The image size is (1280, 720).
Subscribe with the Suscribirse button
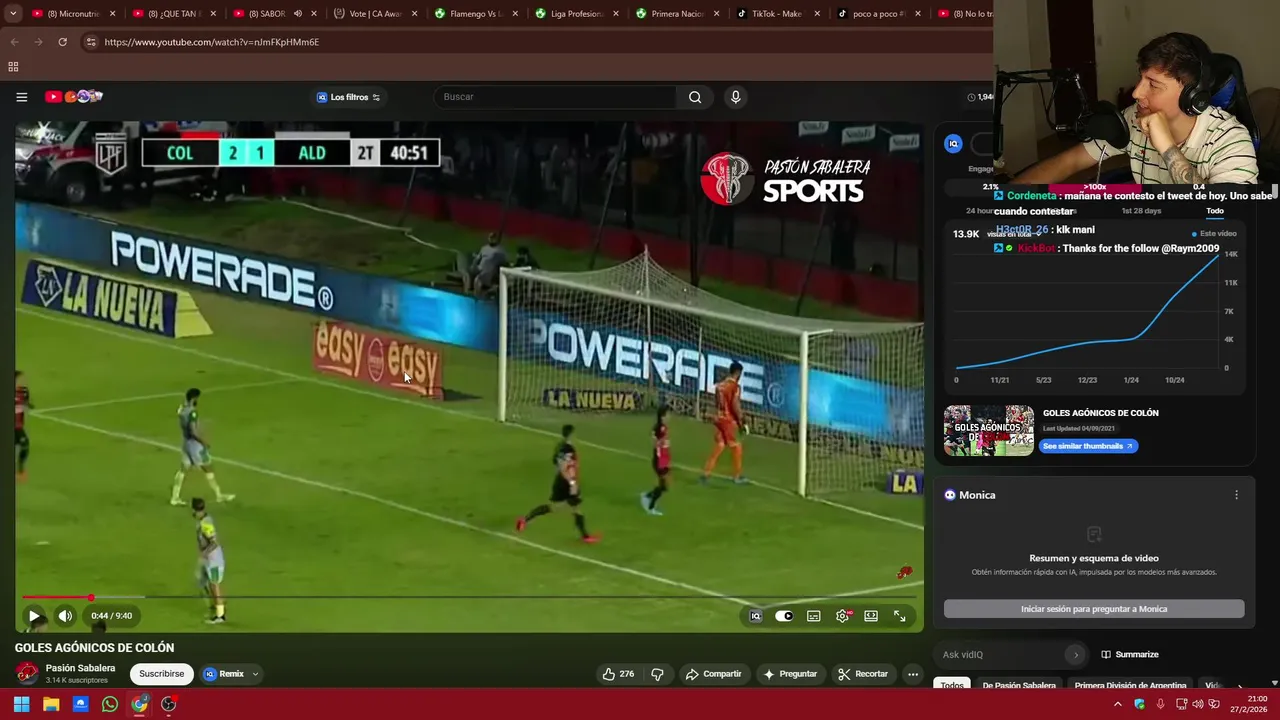(x=162, y=674)
